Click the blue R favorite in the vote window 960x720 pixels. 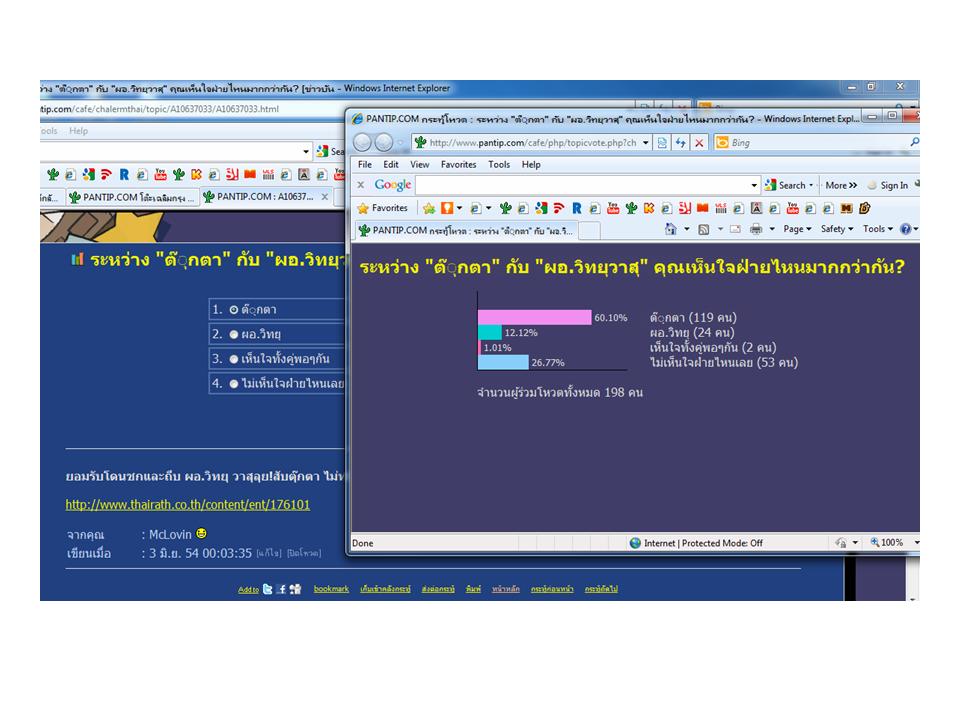point(577,208)
